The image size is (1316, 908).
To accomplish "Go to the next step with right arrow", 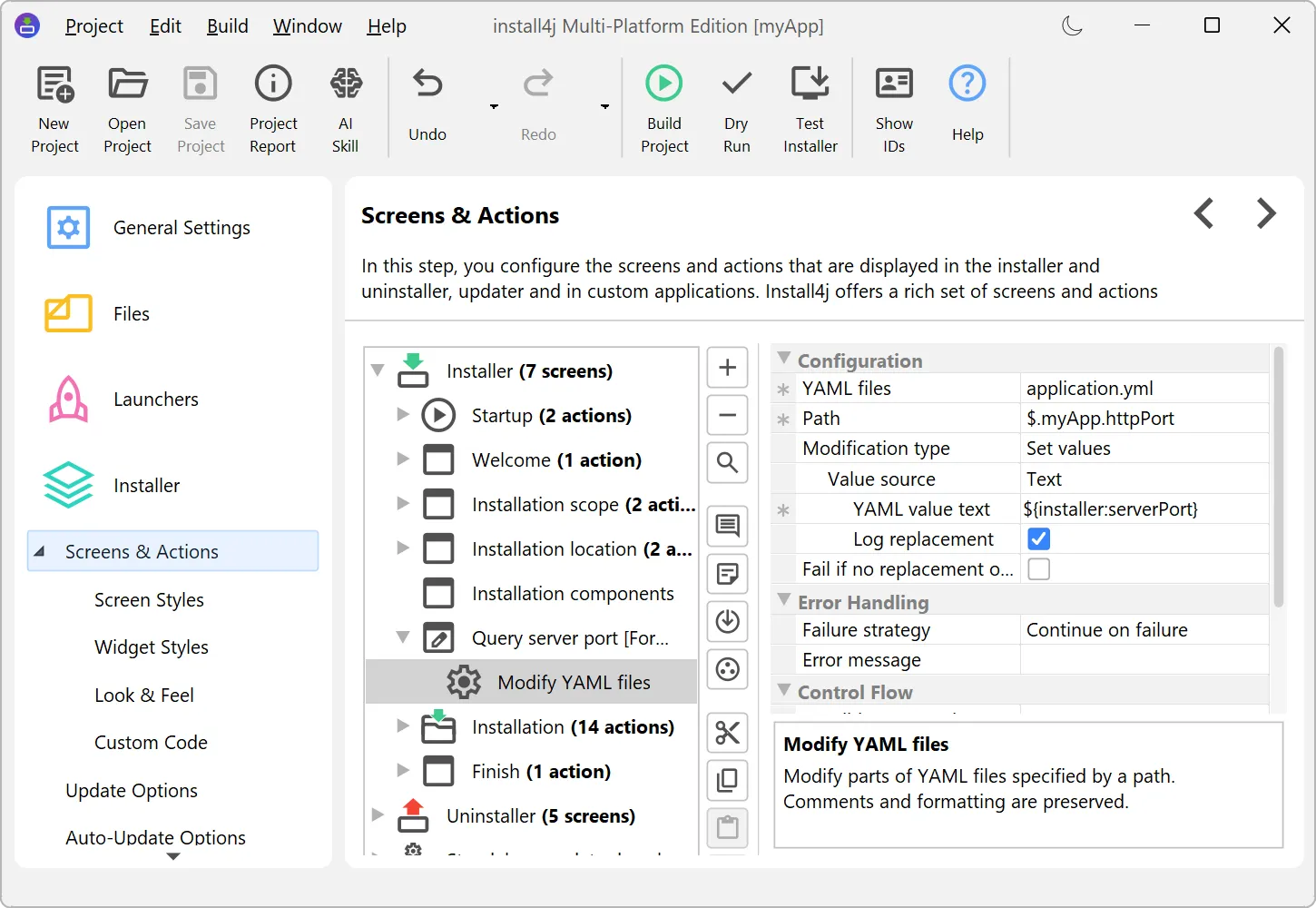I will 1266,213.
